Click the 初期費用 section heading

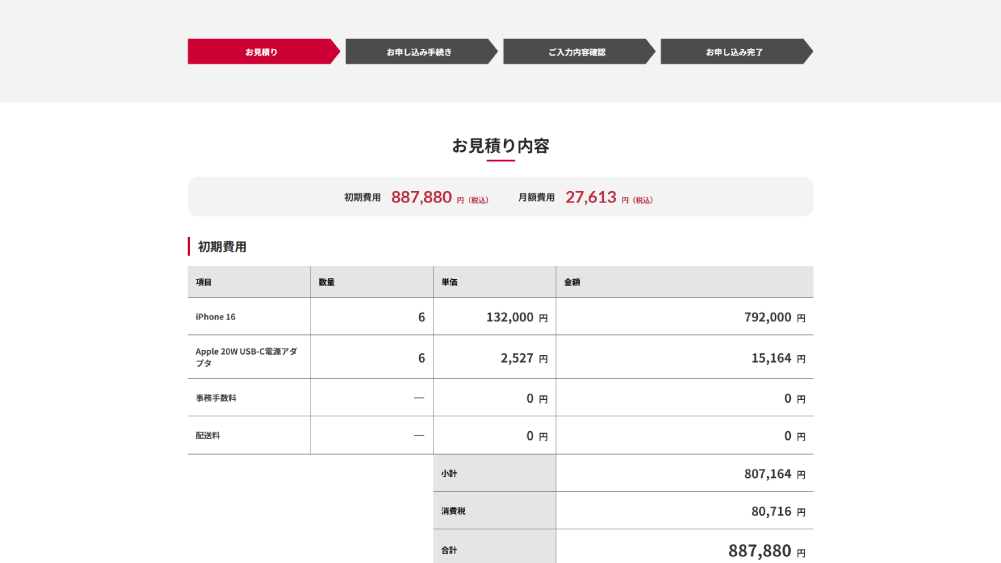pos(222,247)
